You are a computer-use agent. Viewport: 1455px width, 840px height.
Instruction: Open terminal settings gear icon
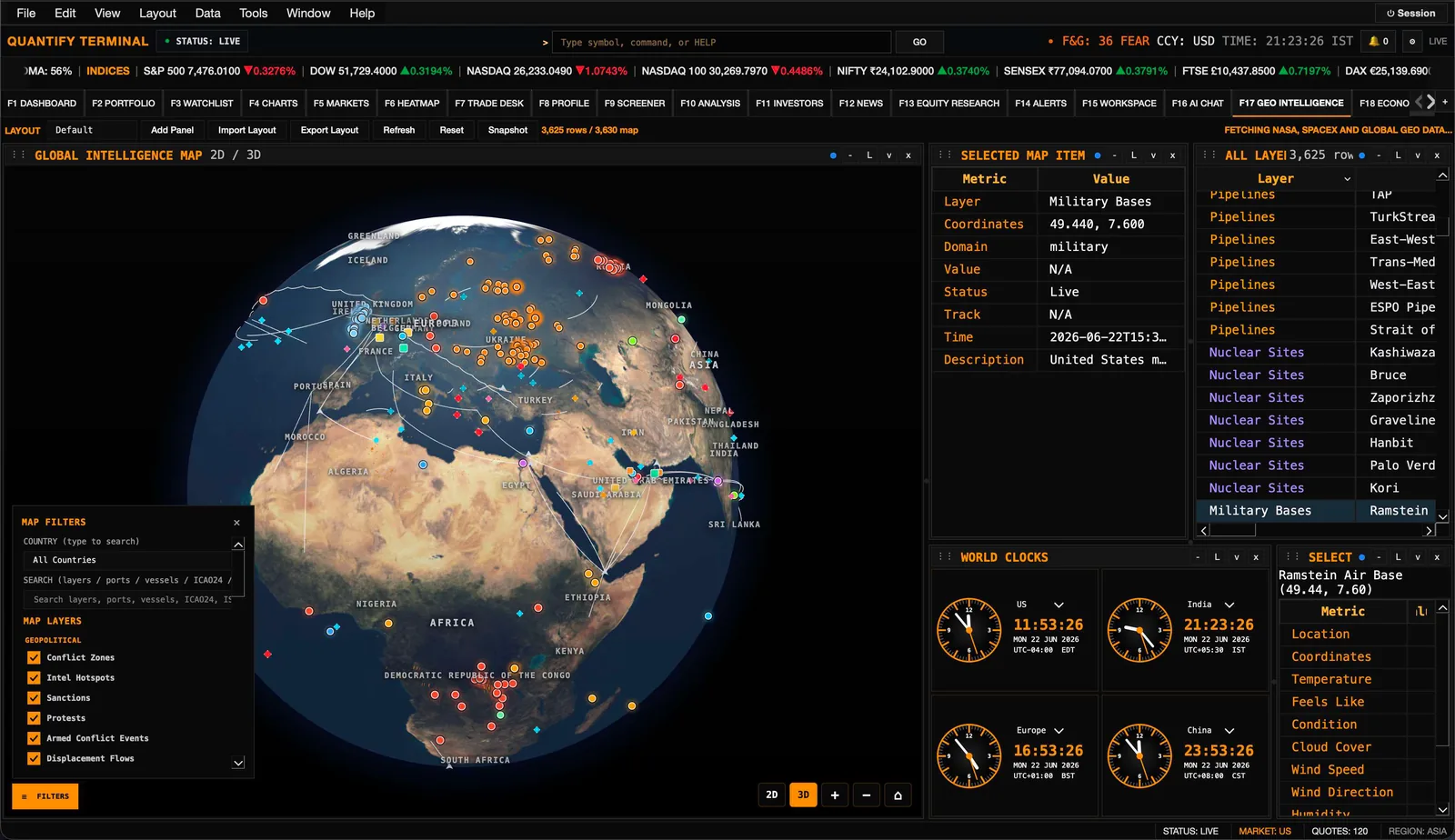(x=1411, y=42)
